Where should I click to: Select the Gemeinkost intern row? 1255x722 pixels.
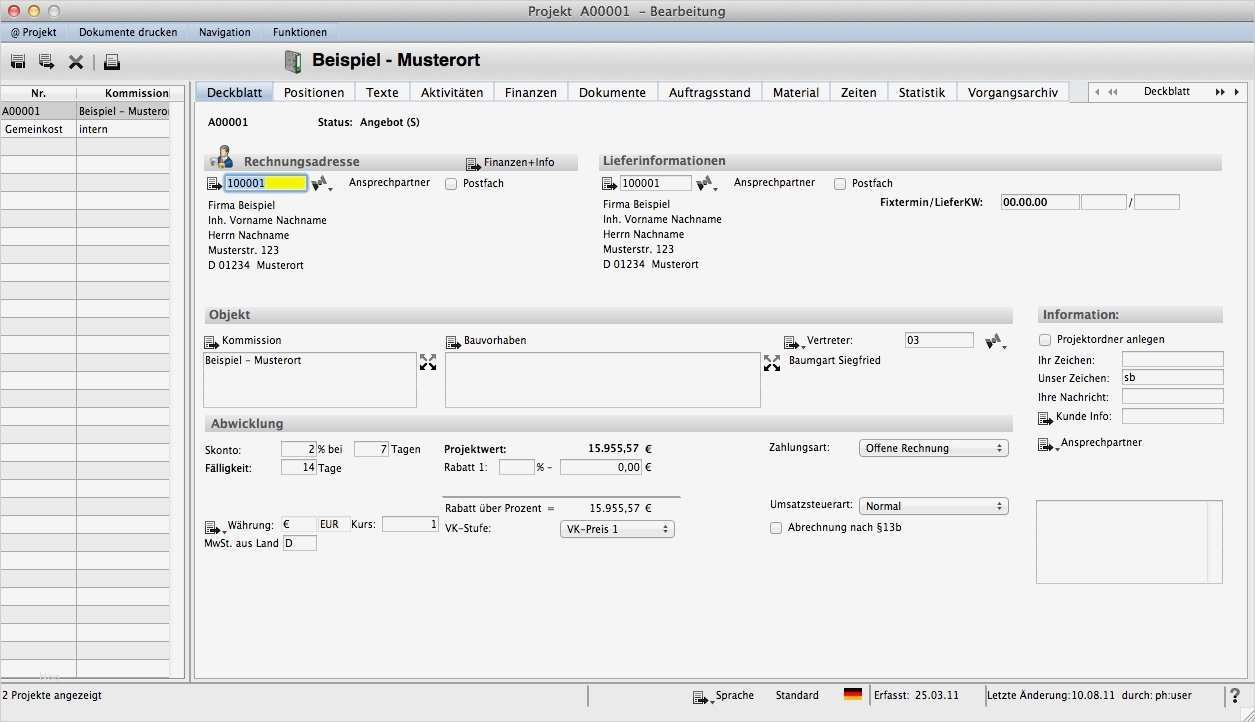(86, 129)
